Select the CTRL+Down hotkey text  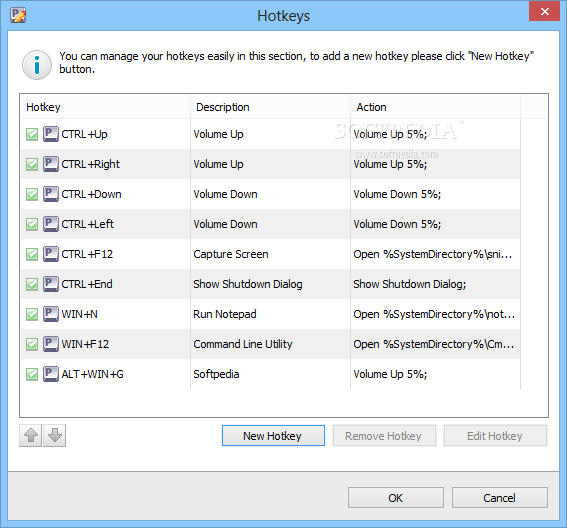[91, 194]
